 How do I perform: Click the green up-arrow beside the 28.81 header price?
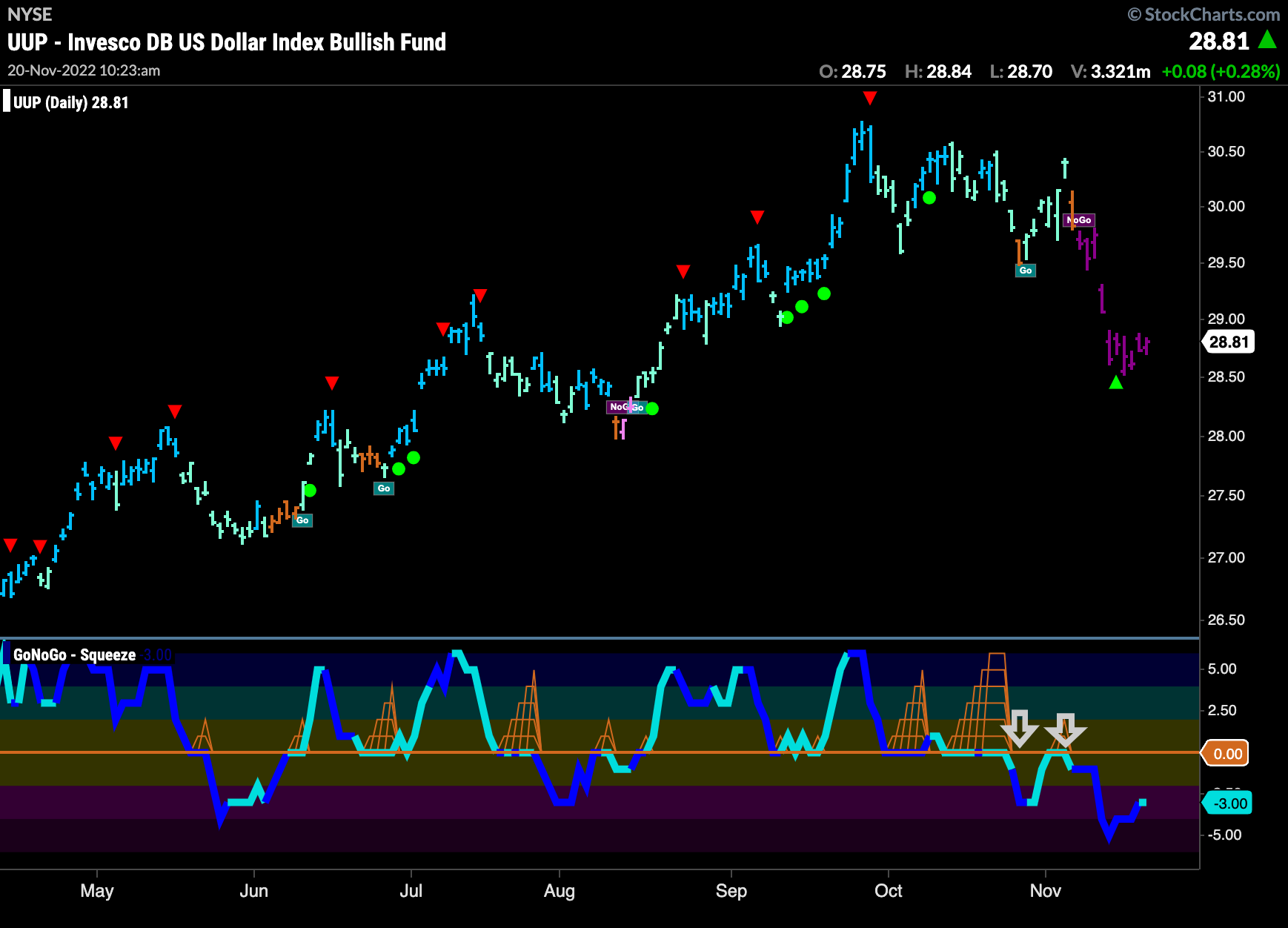[1267, 39]
